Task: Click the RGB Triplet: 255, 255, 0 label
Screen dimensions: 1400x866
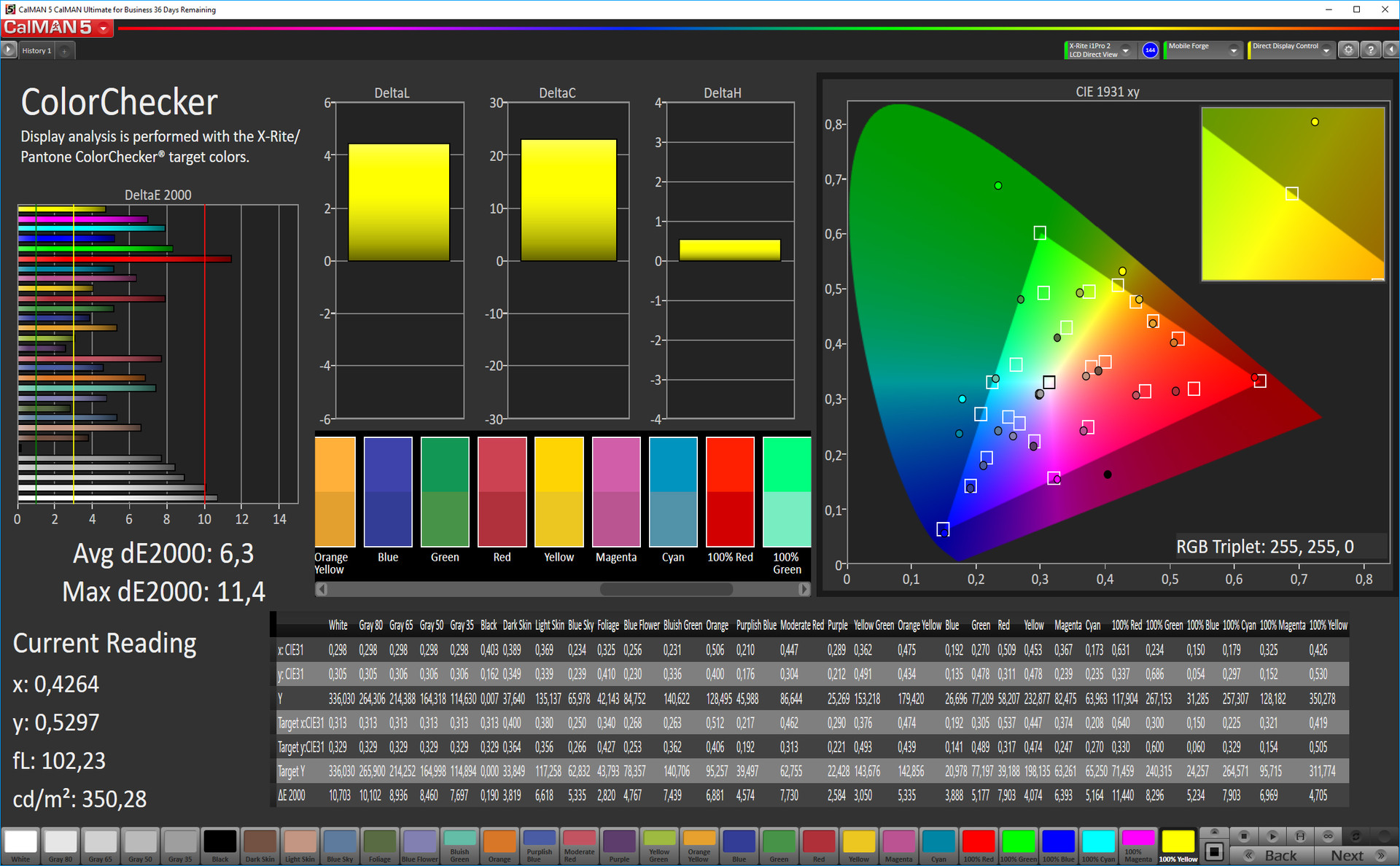Action: tap(1265, 547)
